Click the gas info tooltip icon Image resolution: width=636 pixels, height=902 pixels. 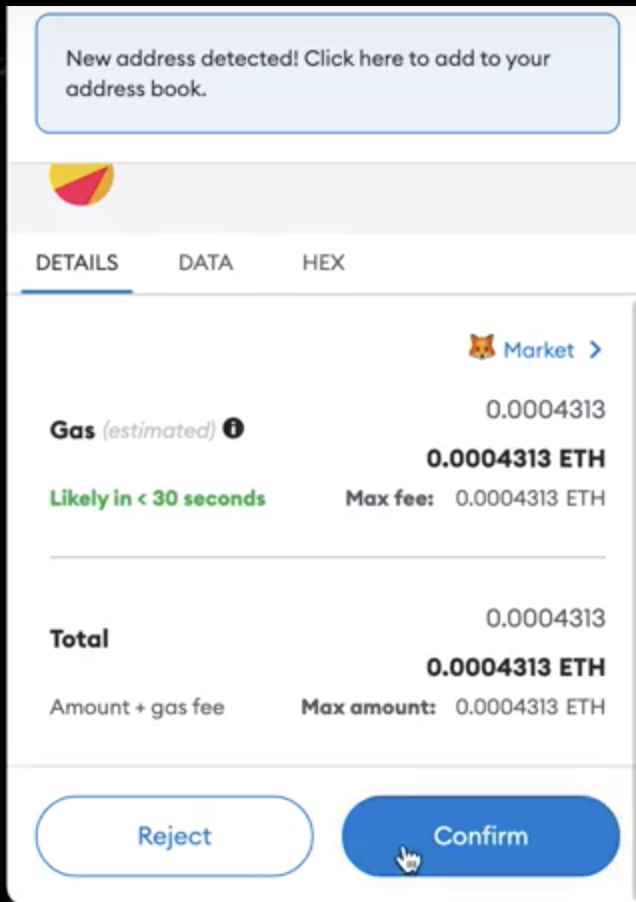click(x=233, y=429)
